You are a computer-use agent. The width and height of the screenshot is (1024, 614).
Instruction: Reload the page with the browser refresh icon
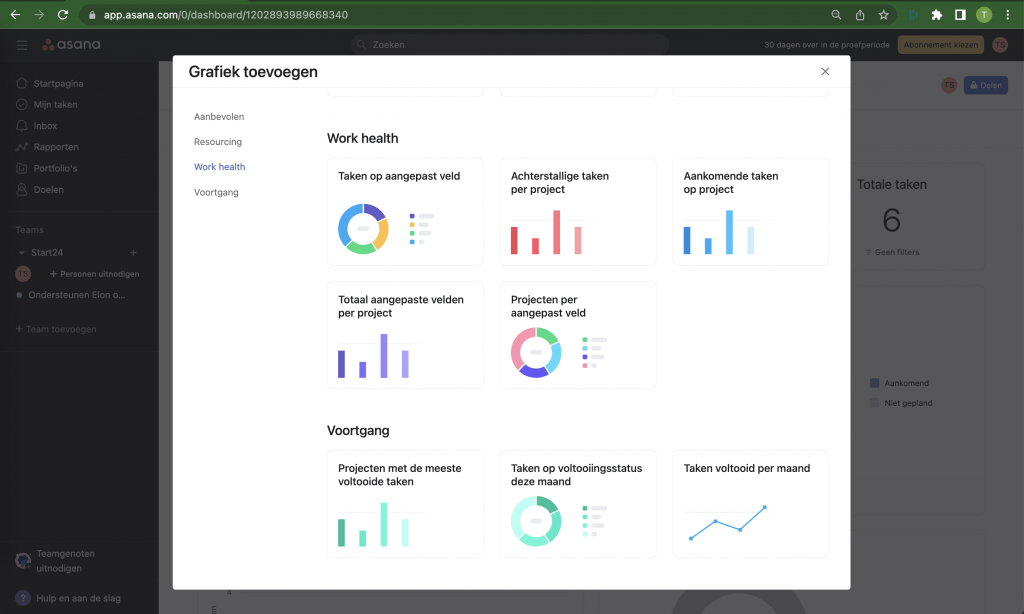(x=63, y=15)
